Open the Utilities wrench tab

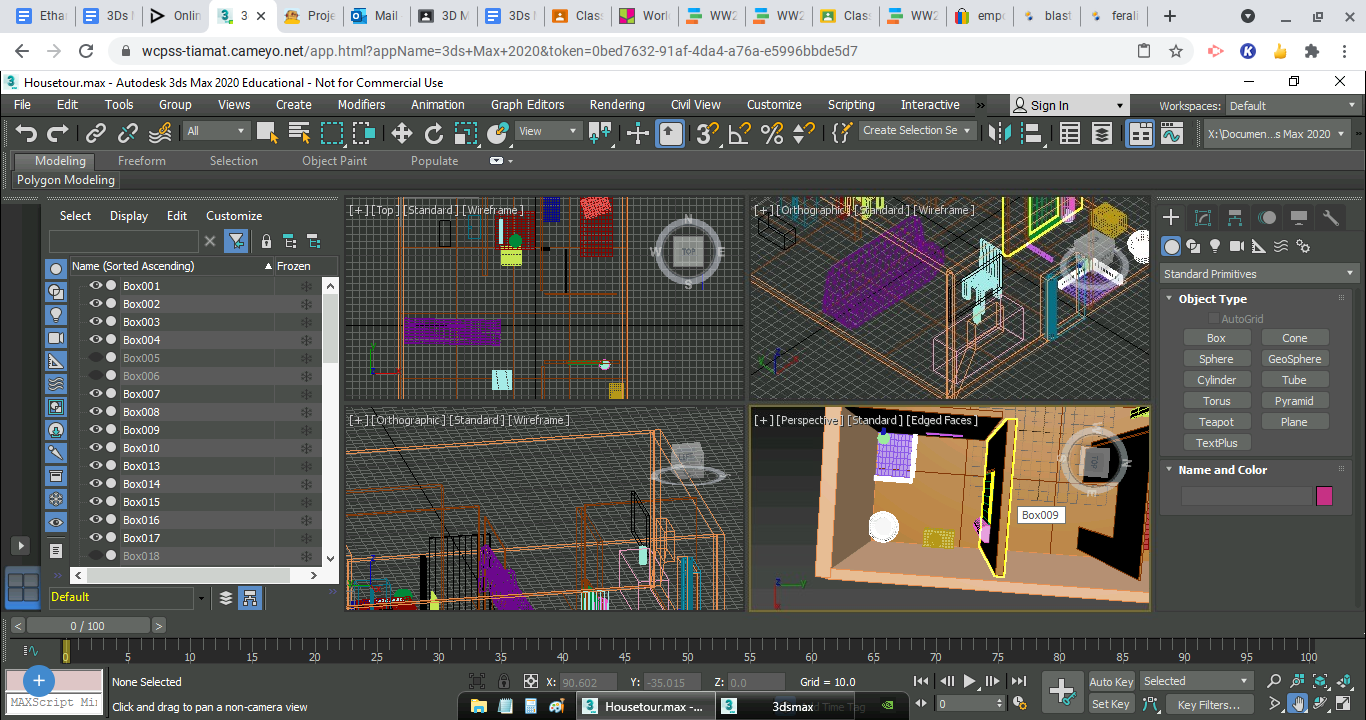click(1331, 217)
